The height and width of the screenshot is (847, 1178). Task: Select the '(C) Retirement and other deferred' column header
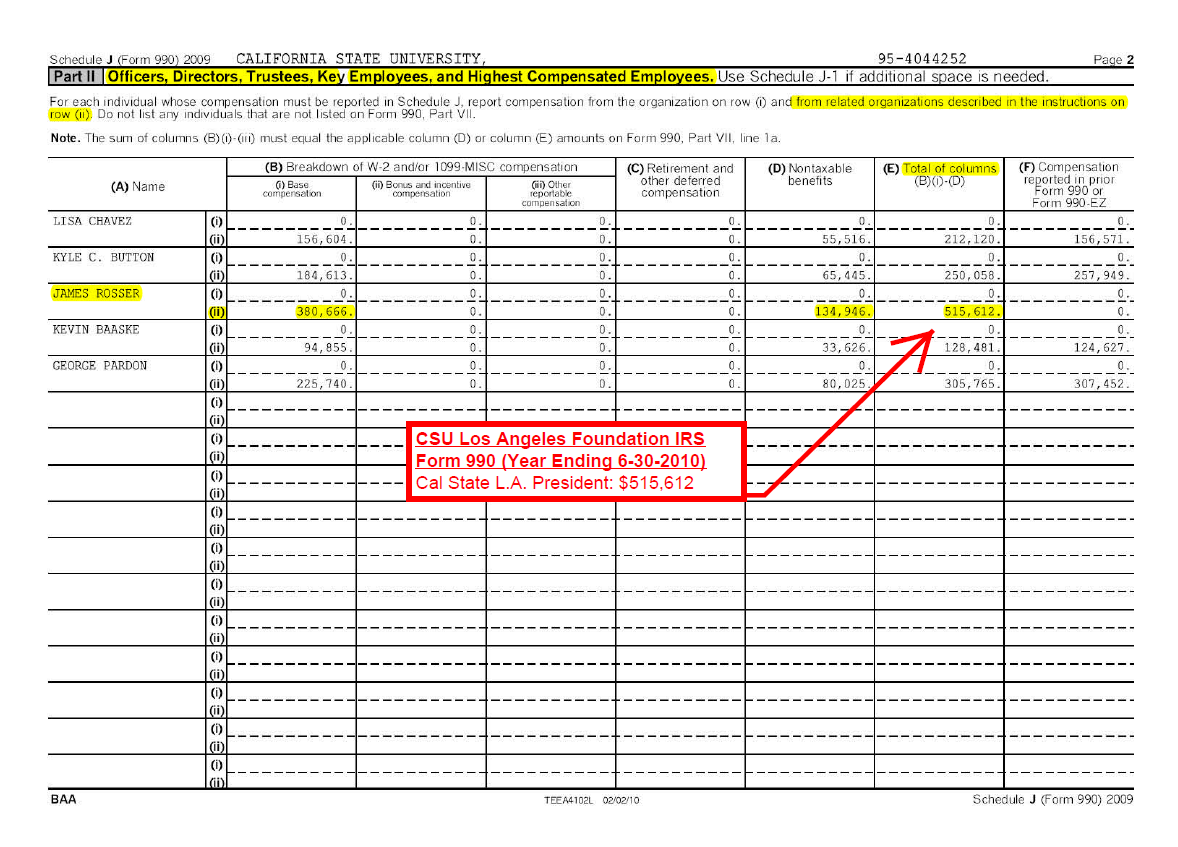click(x=680, y=181)
